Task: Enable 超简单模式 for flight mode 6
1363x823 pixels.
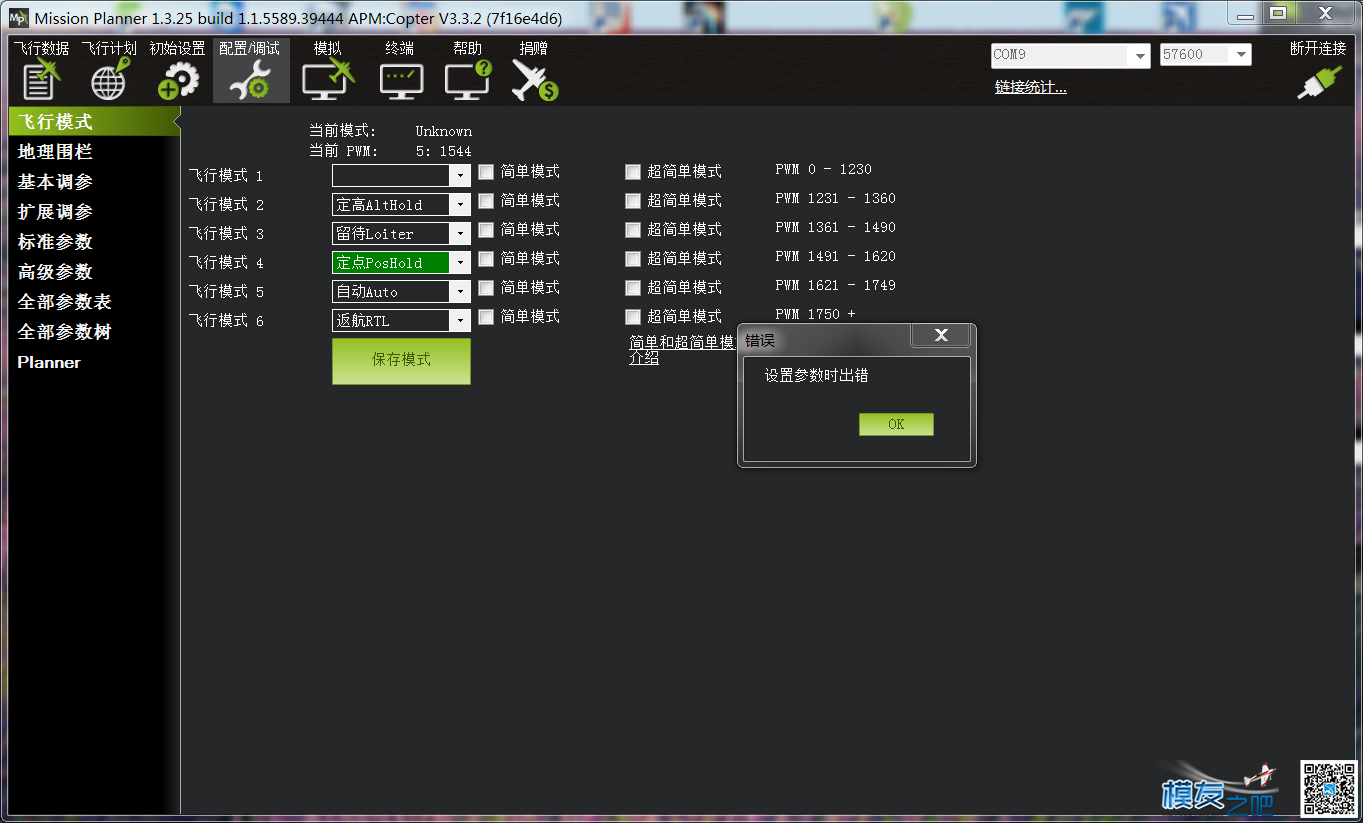Action: (x=633, y=317)
